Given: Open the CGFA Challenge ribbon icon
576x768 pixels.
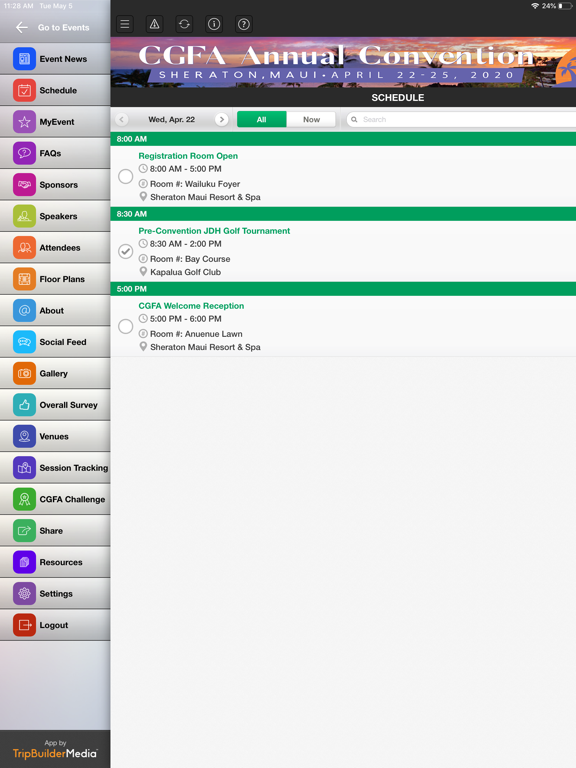Looking at the screenshot, I should pyautogui.click(x=24, y=499).
